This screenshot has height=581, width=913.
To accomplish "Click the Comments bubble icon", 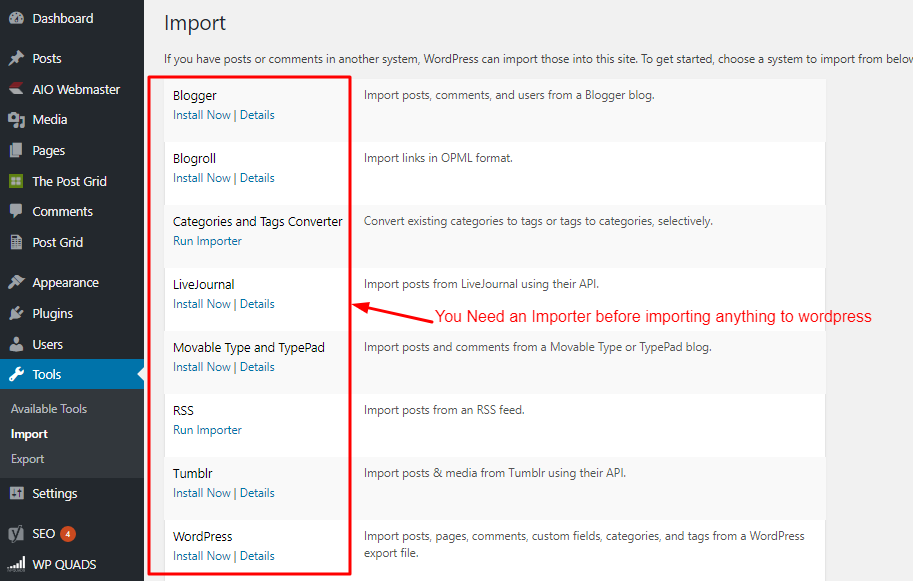I will pos(16,211).
